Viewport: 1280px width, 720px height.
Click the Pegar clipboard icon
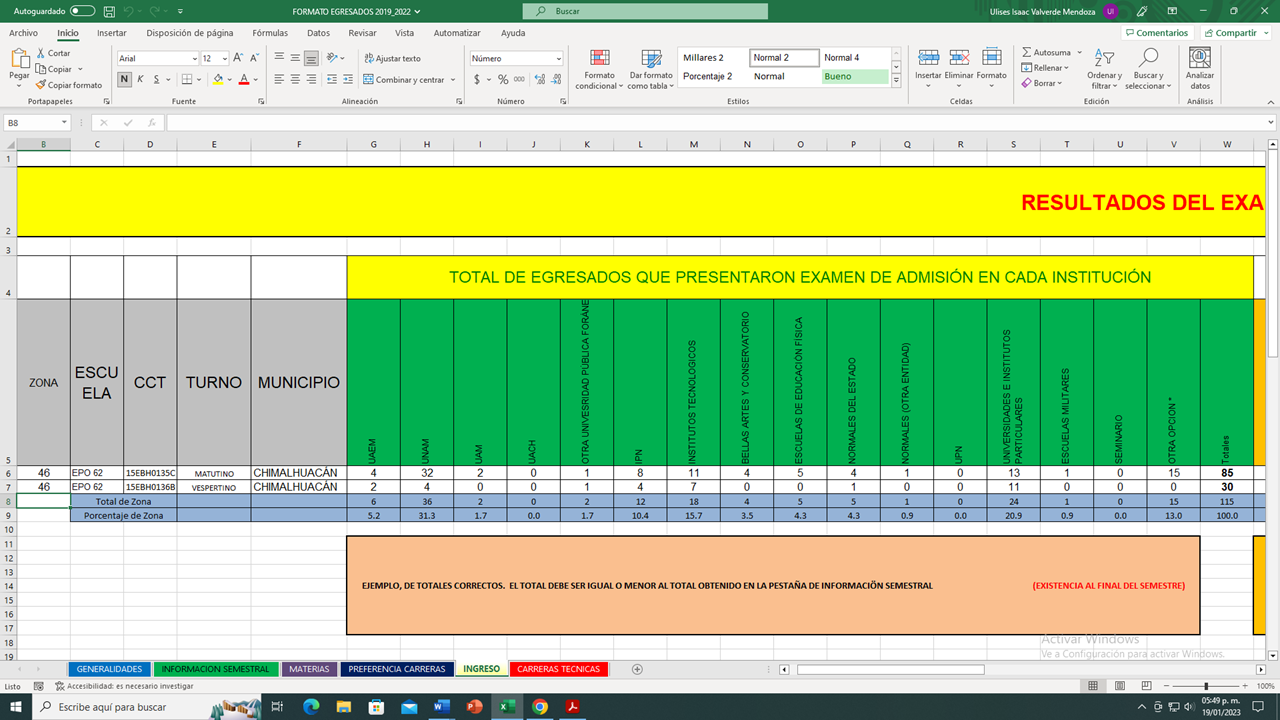coord(19,60)
